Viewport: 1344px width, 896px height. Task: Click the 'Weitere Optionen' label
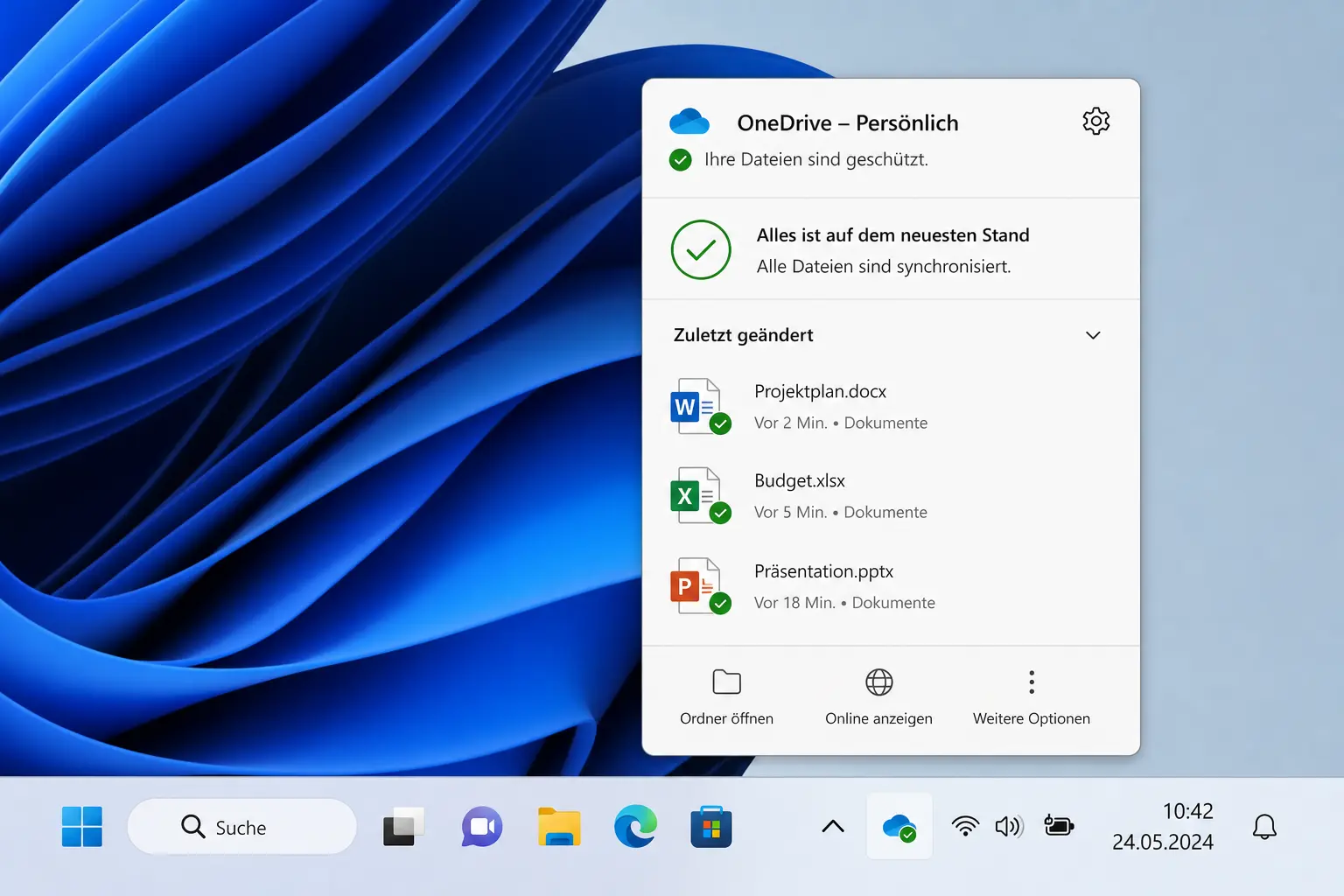click(x=1032, y=718)
